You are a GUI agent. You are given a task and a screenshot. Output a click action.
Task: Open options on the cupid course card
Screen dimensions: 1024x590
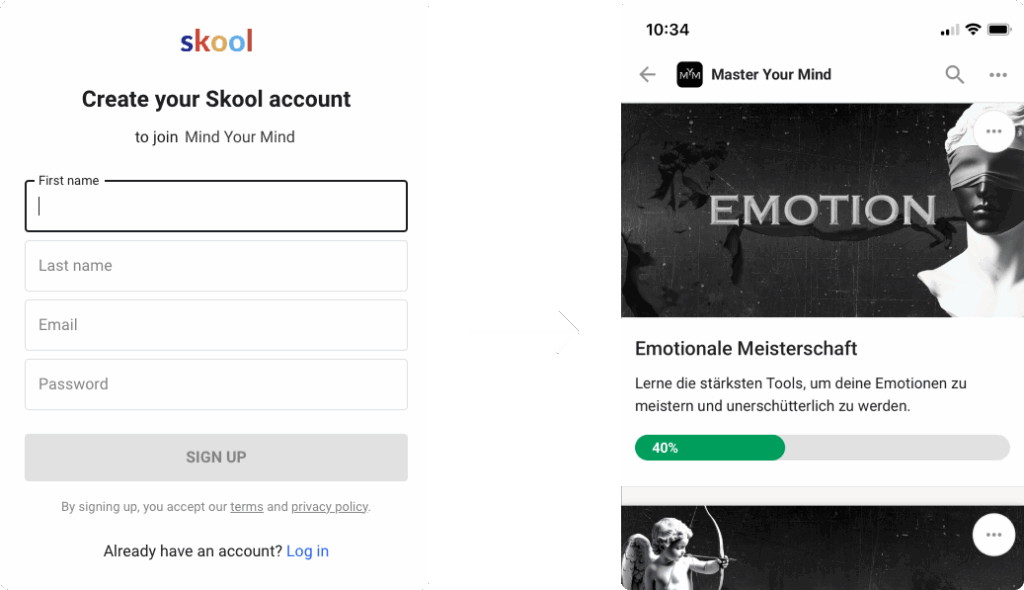click(993, 535)
